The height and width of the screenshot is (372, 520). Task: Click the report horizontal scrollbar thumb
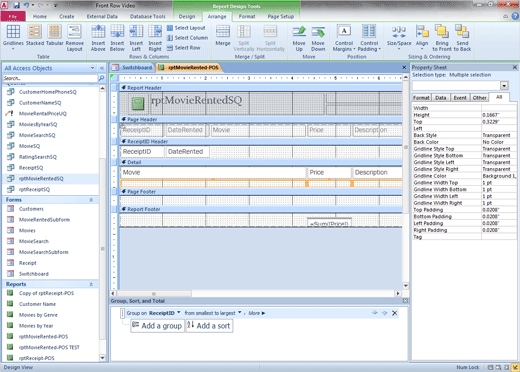tap(154, 293)
